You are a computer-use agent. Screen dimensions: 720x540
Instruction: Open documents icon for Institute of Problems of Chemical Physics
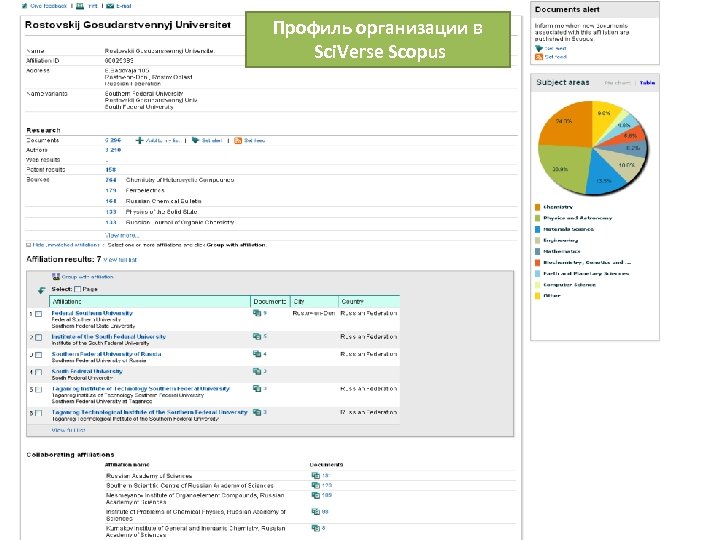coord(315,512)
